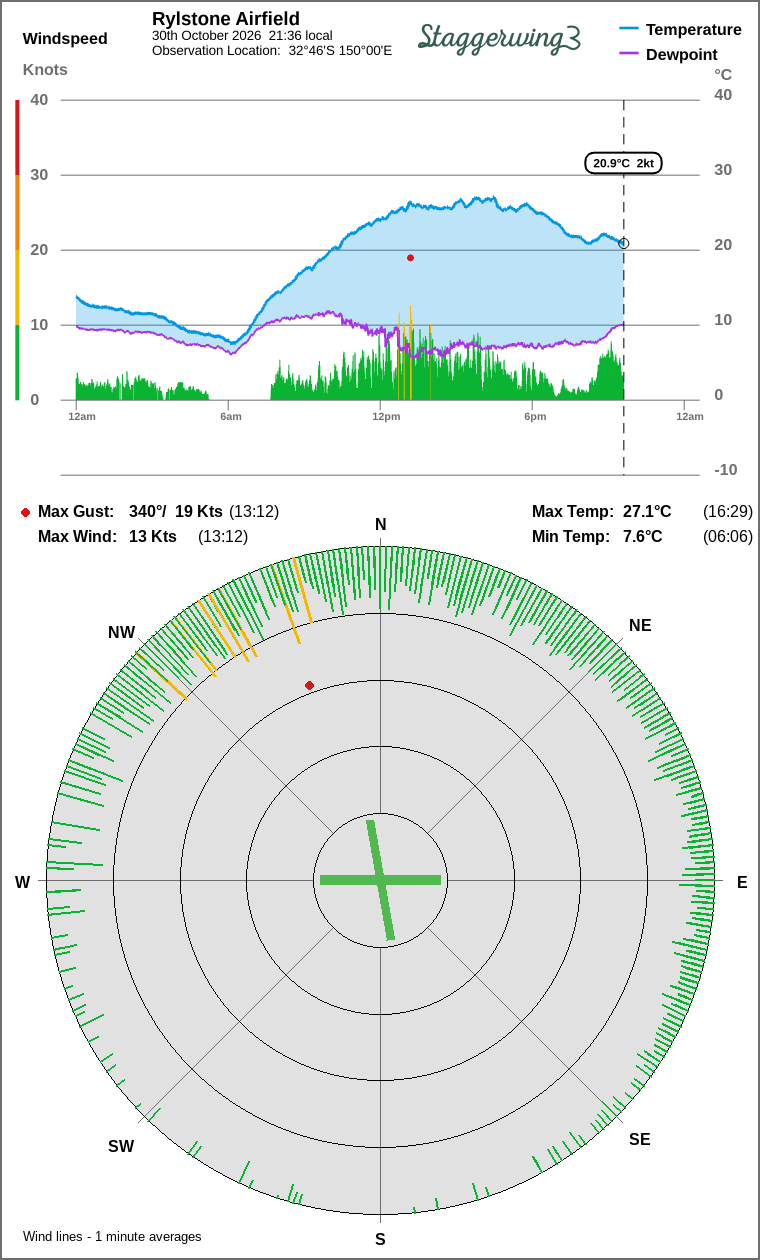The image size is (760, 1260).
Task: Click the windspeed colour scale bar
Action: point(17,250)
